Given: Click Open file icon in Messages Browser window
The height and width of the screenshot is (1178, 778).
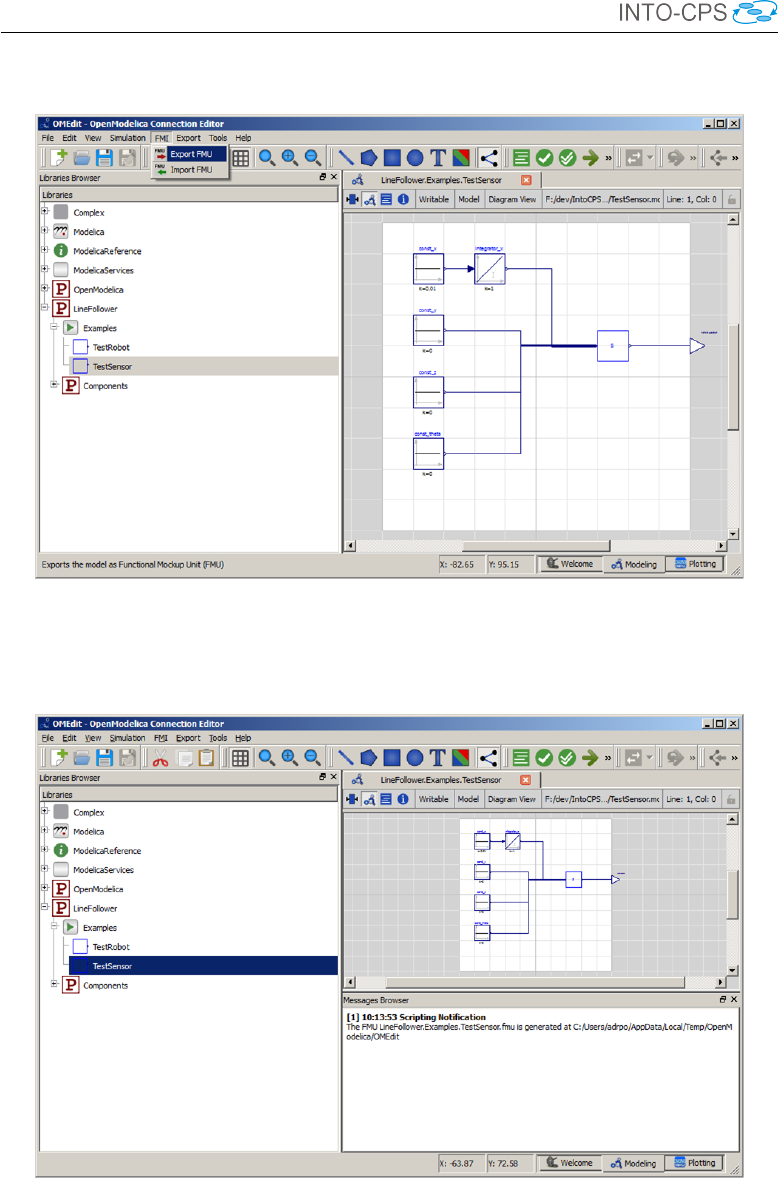Looking at the screenshot, I should coord(82,758).
